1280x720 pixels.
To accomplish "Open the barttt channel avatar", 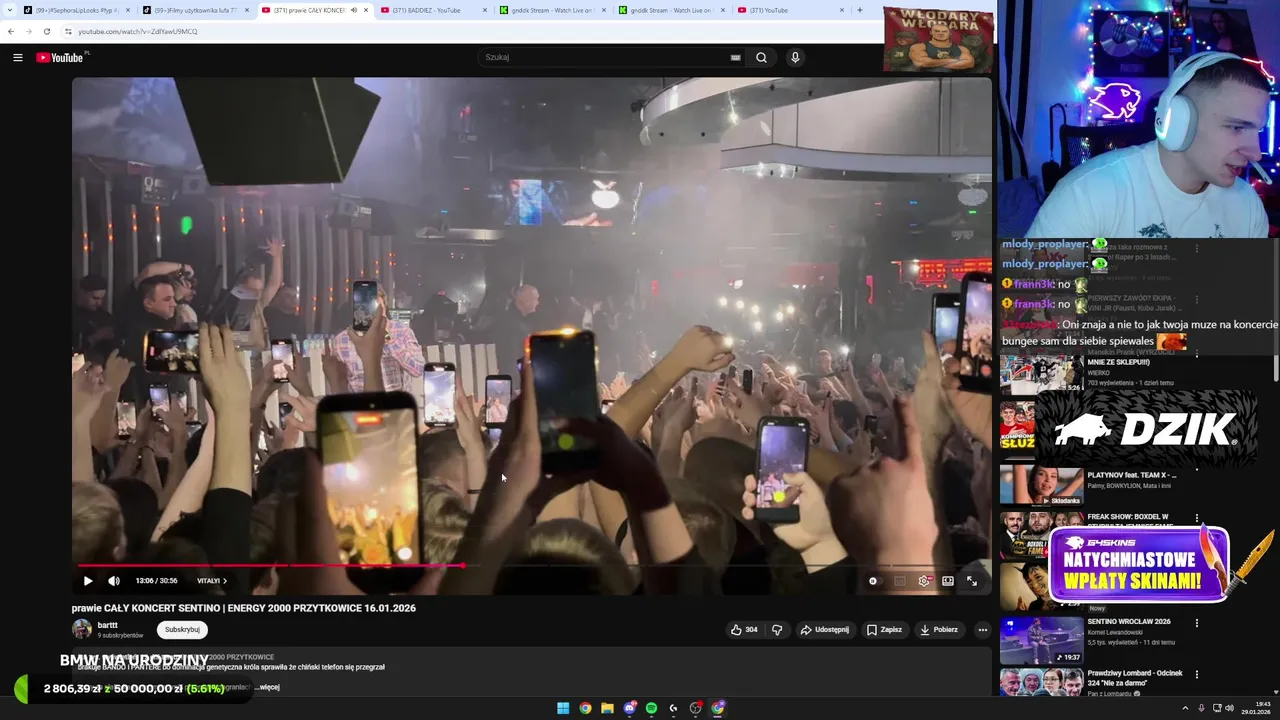I will (x=82, y=629).
